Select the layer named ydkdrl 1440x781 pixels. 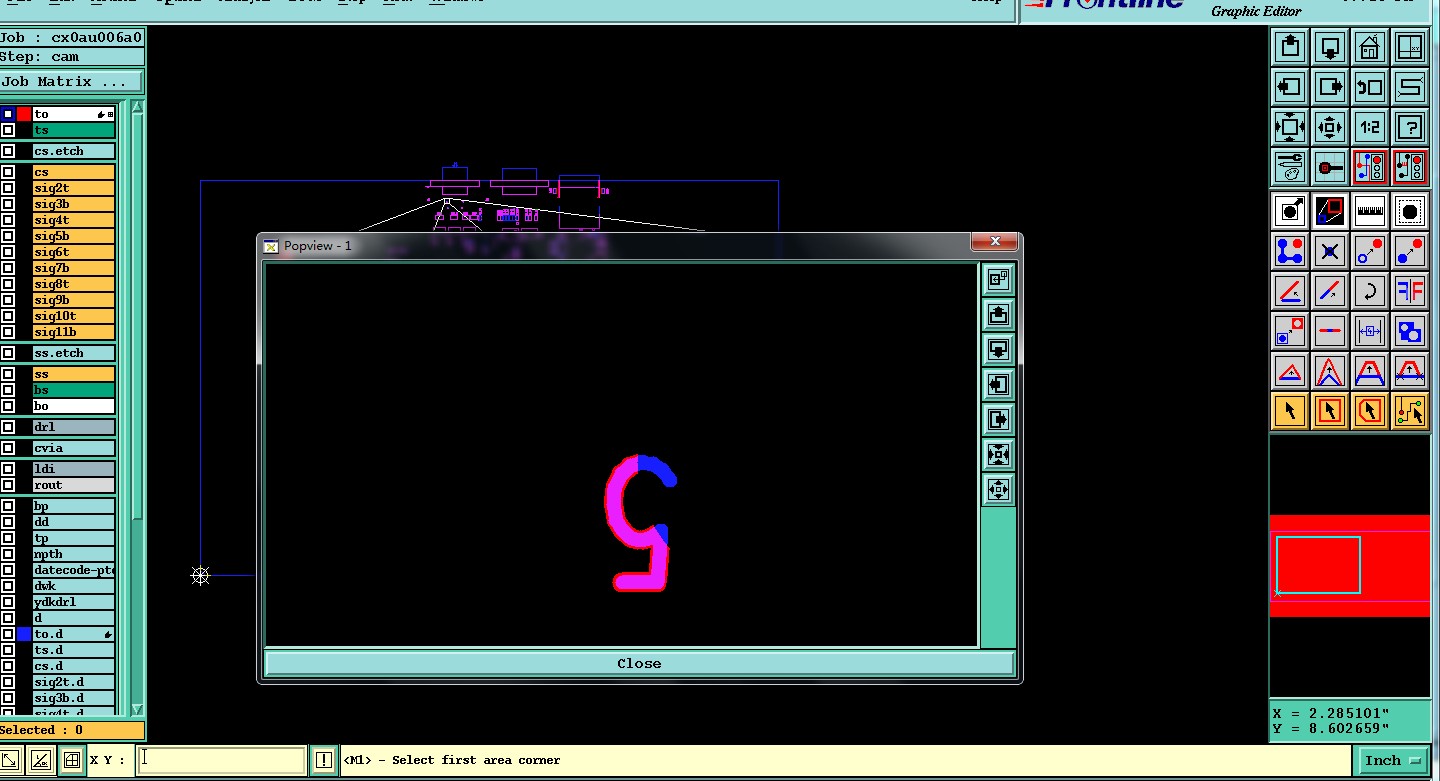pyautogui.click(x=74, y=602)
